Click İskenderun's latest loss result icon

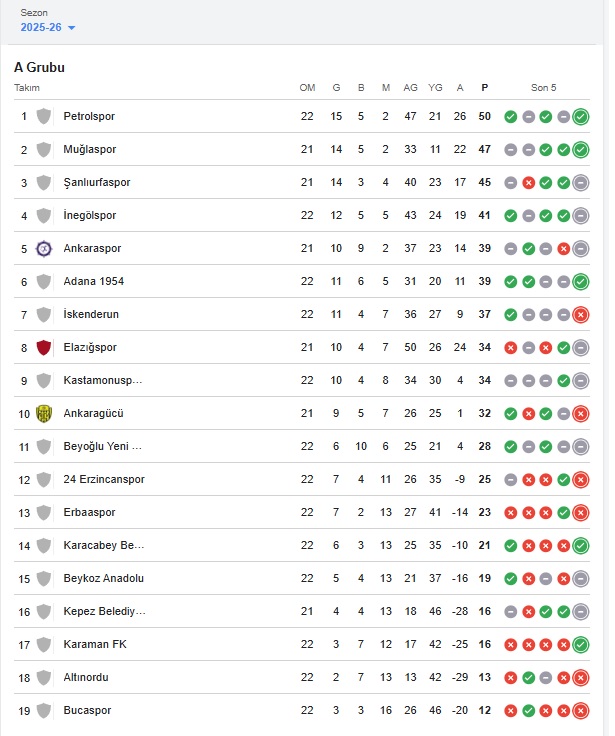coord(580,315)
